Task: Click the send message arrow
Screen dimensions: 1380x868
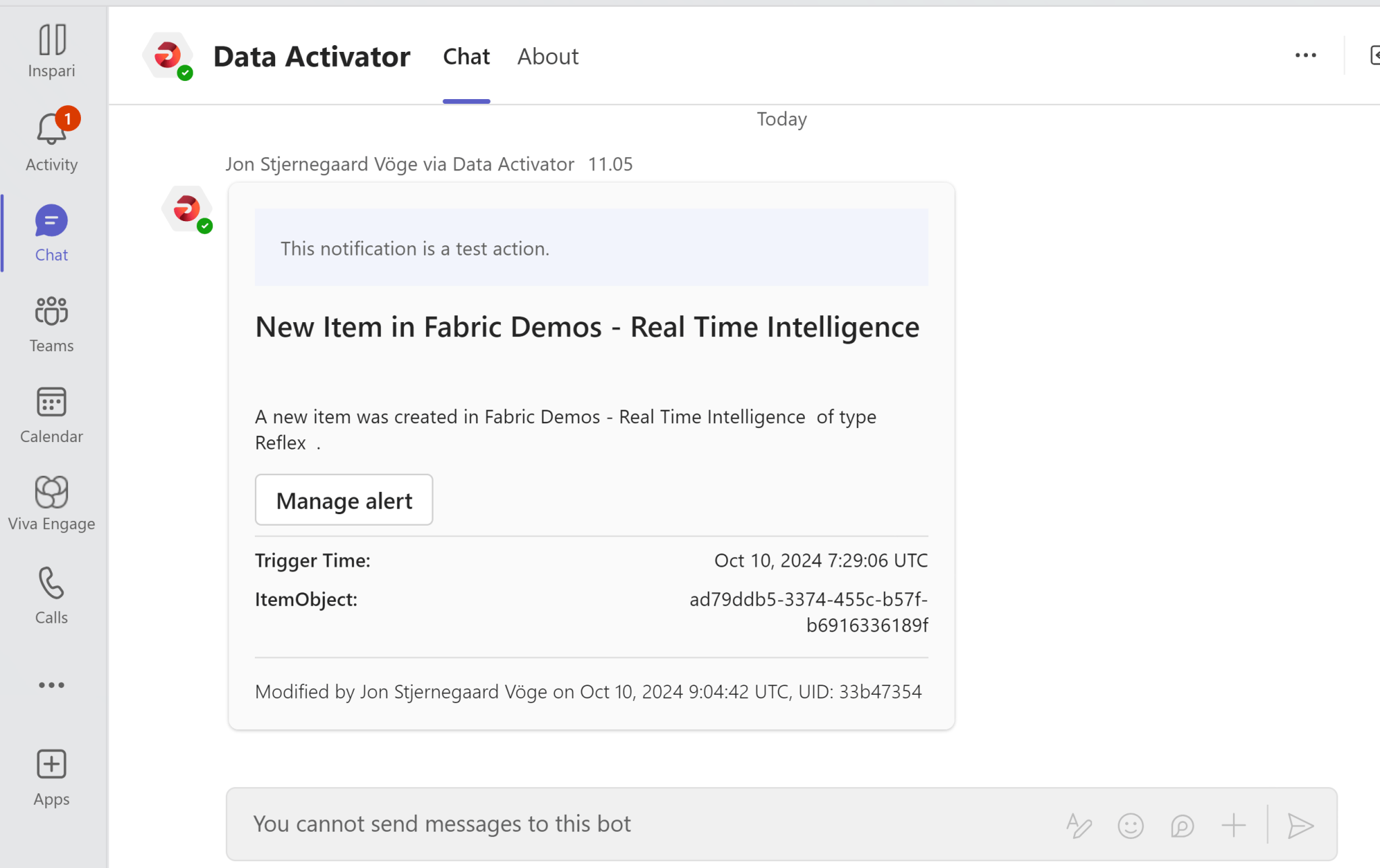Action: tap(1300, 824)
